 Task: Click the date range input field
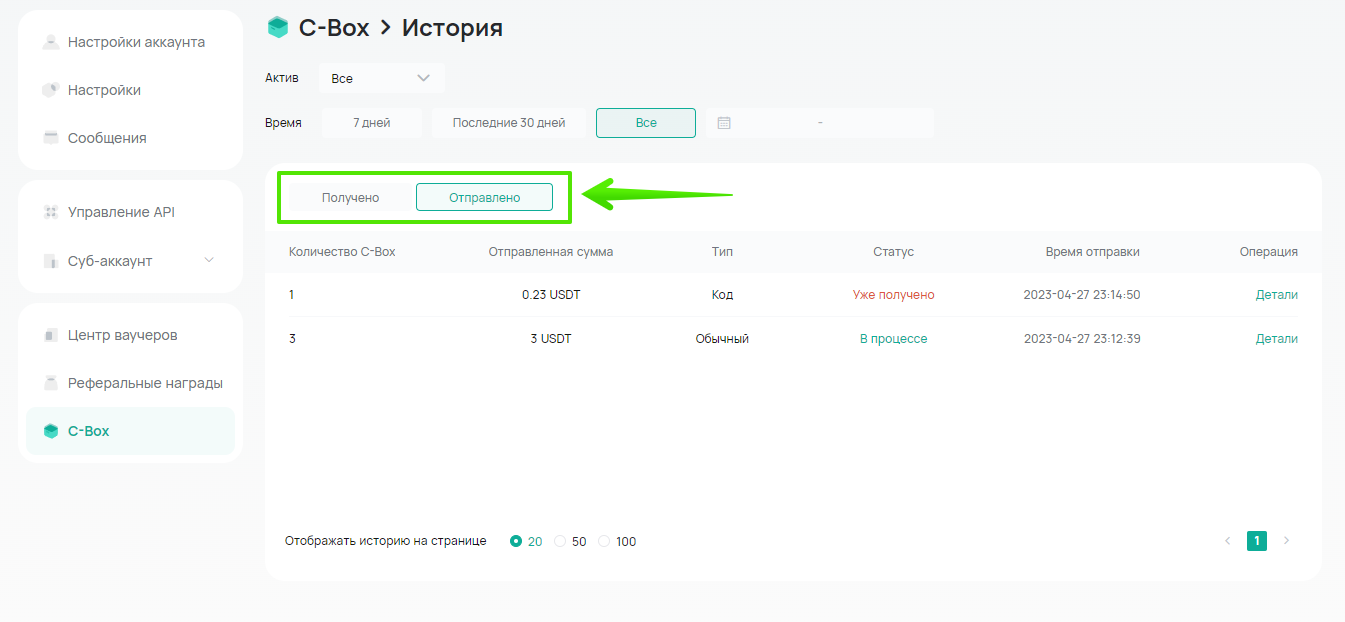820,123
